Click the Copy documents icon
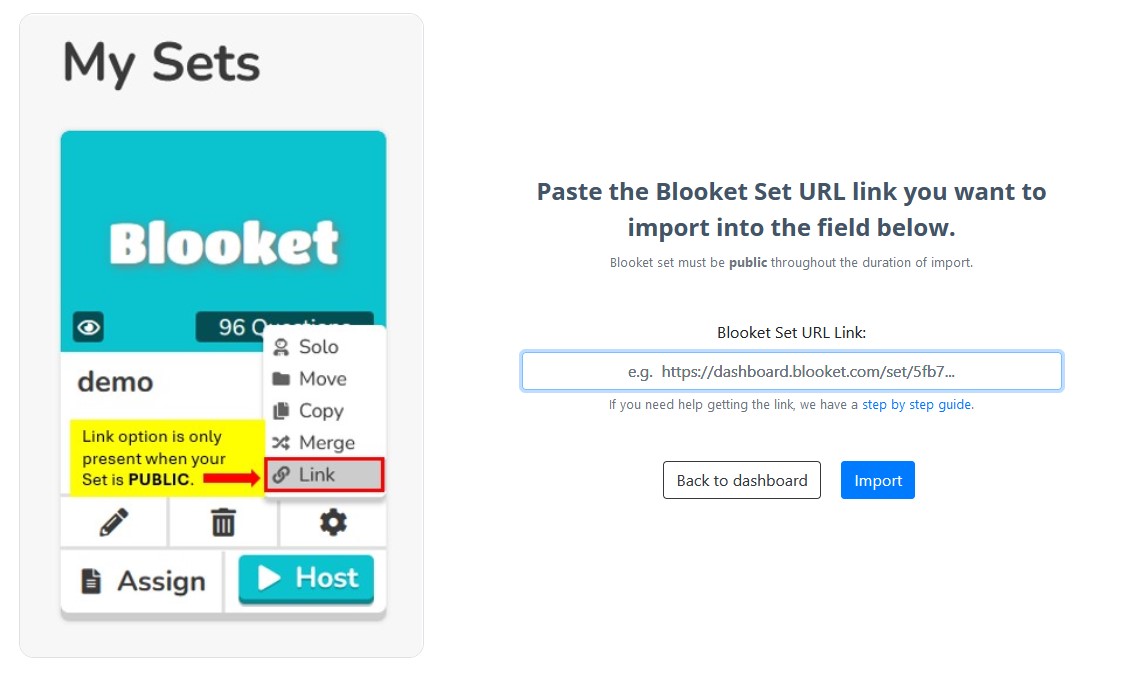The width and height of the screenshot is (1127, 673). tap(281, 411)
